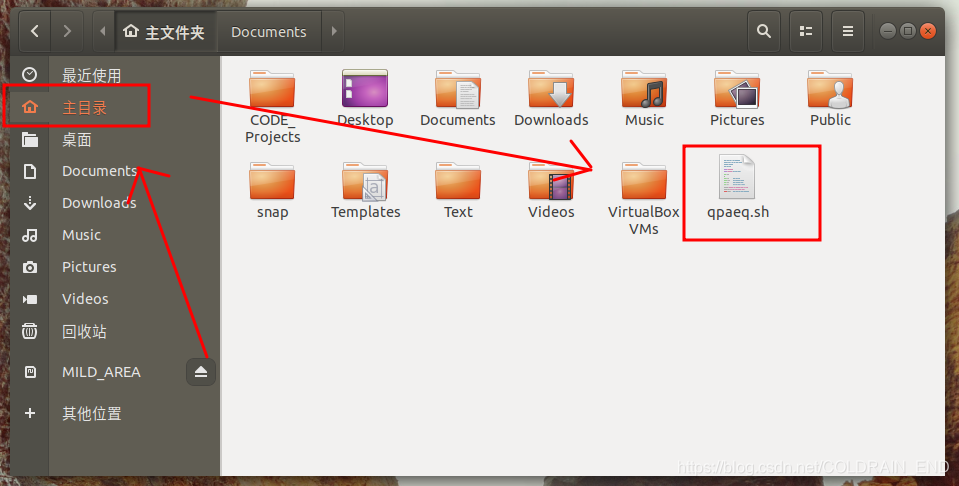
Task: Select the Downloads folder in file grid
Action: [551, 89]
